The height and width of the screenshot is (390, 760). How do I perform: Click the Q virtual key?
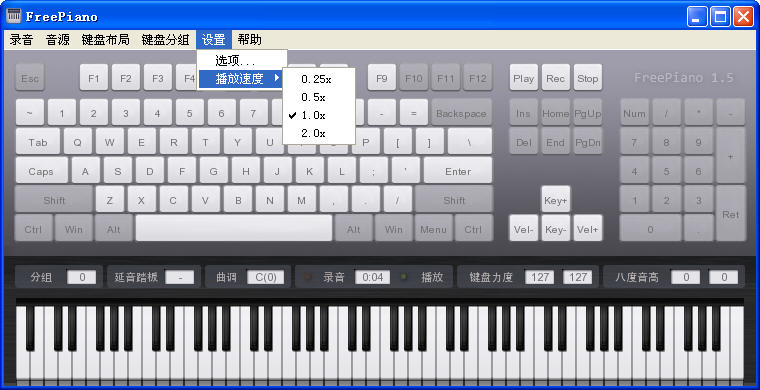78,141
